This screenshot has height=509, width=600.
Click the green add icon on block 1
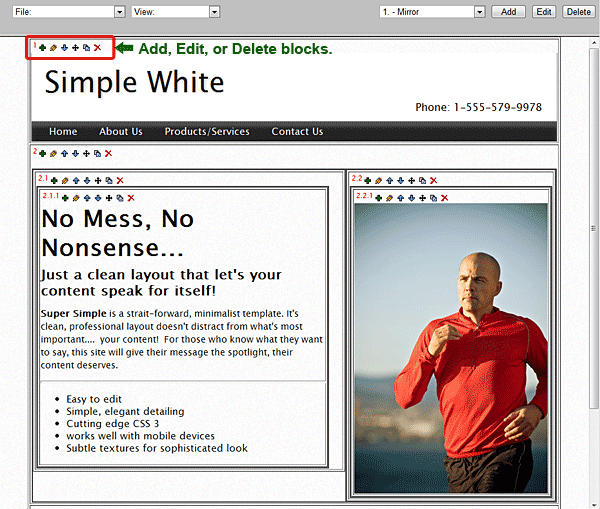pyautogui.click(x=42, y=48)
